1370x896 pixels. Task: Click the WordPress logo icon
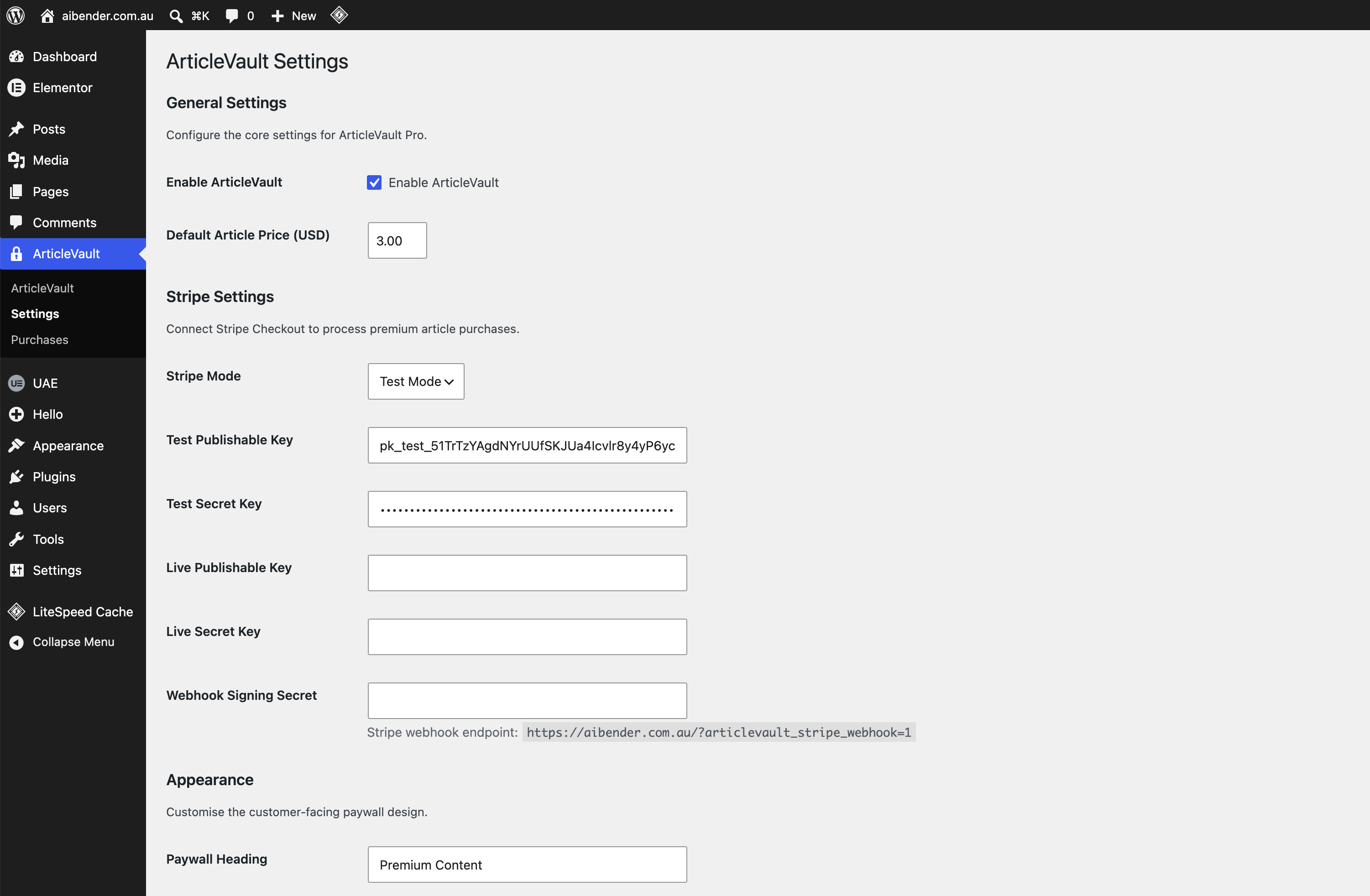(16, 16)
